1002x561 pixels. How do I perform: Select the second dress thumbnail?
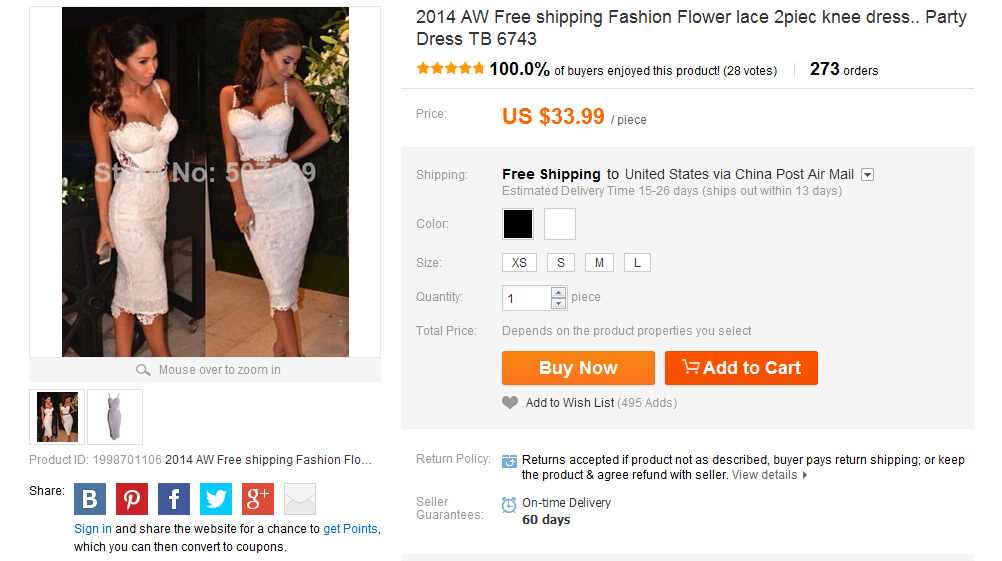click(115, 416)
